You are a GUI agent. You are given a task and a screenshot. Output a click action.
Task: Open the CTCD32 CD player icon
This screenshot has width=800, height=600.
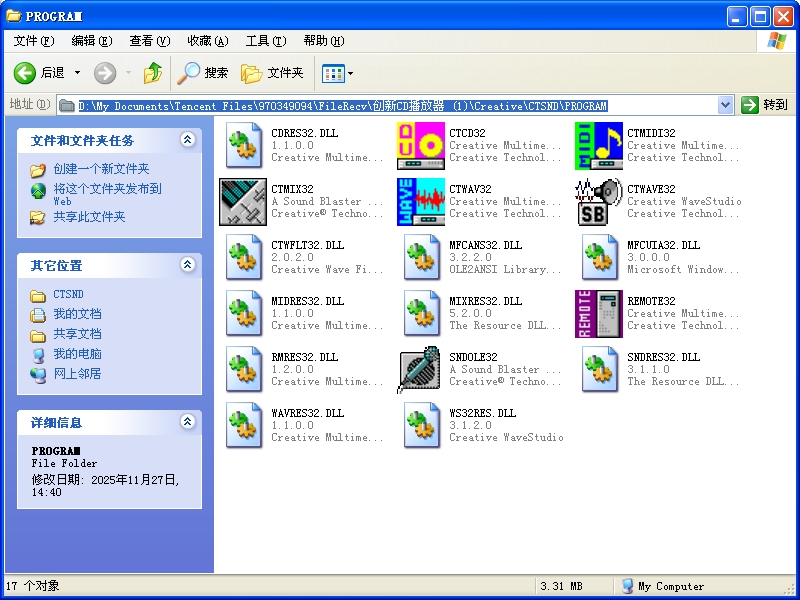point(421,146)
